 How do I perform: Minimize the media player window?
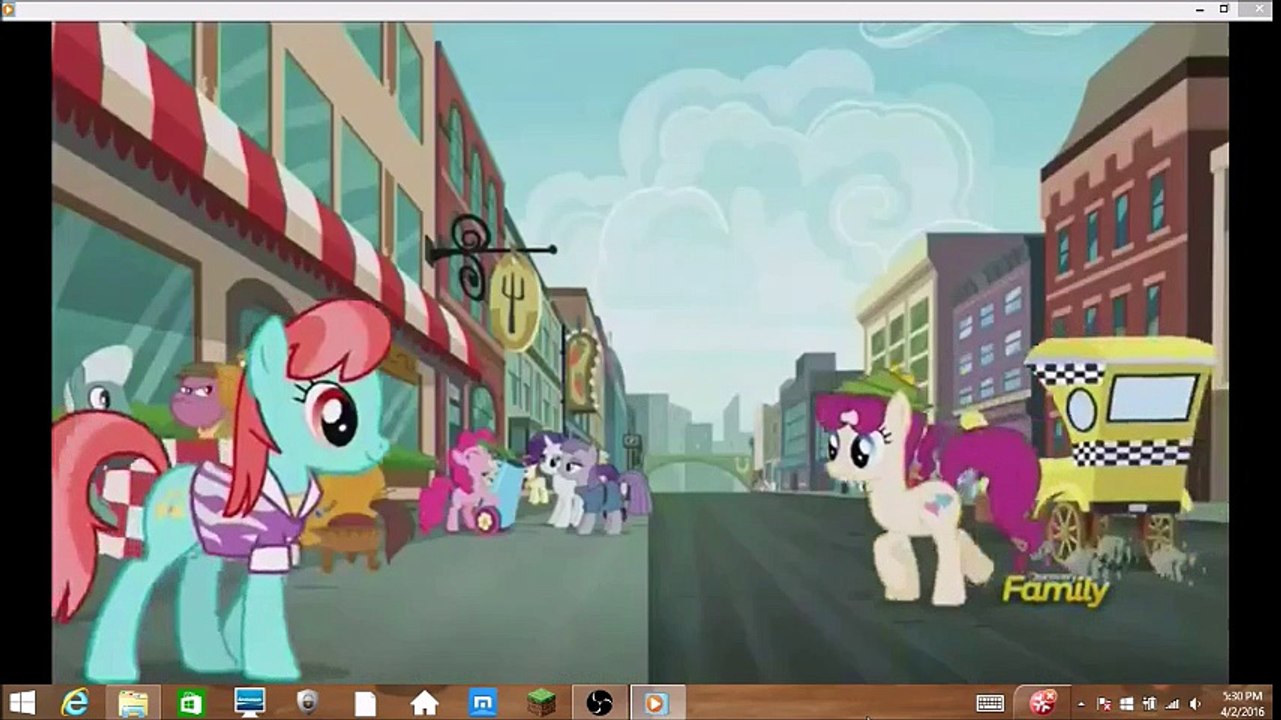point(1200,9)
